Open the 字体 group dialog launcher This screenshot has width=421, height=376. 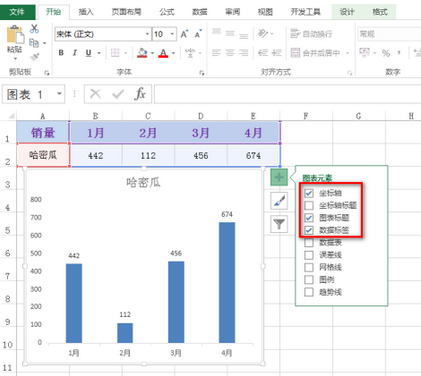click(201, 72)
